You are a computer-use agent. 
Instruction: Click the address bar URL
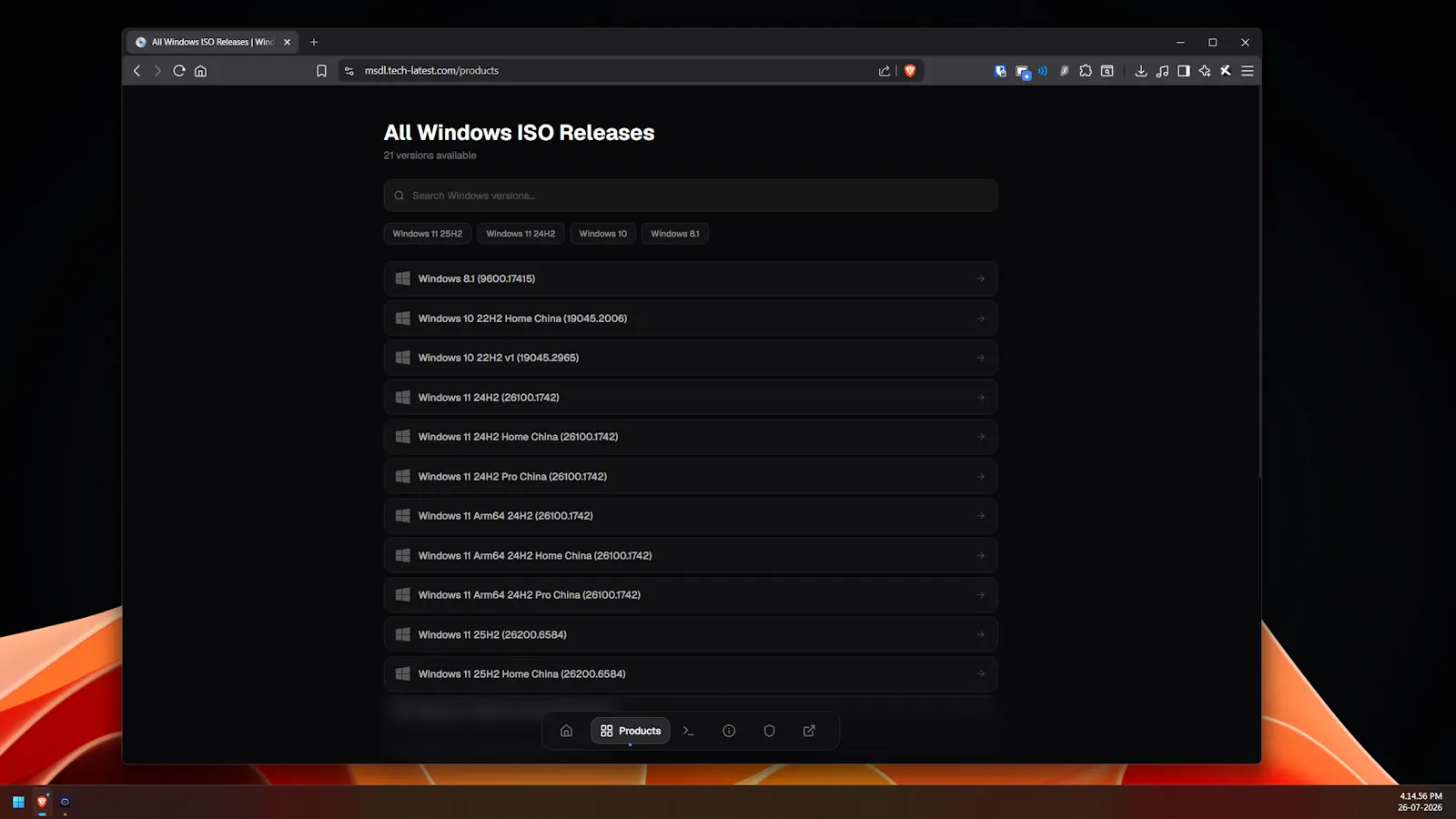pos(431,70)
